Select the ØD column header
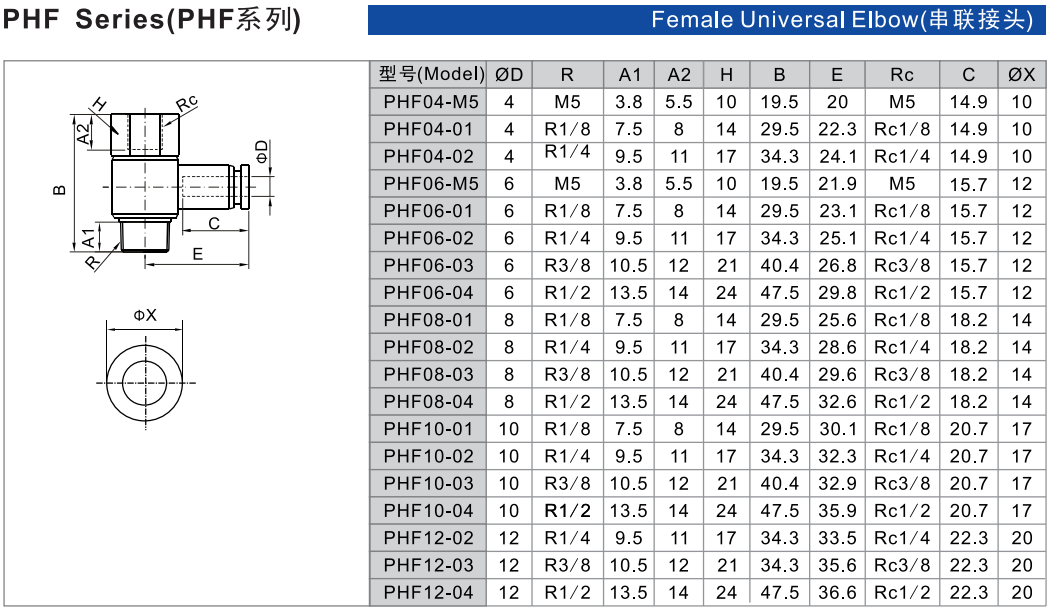 pos(509,75)
